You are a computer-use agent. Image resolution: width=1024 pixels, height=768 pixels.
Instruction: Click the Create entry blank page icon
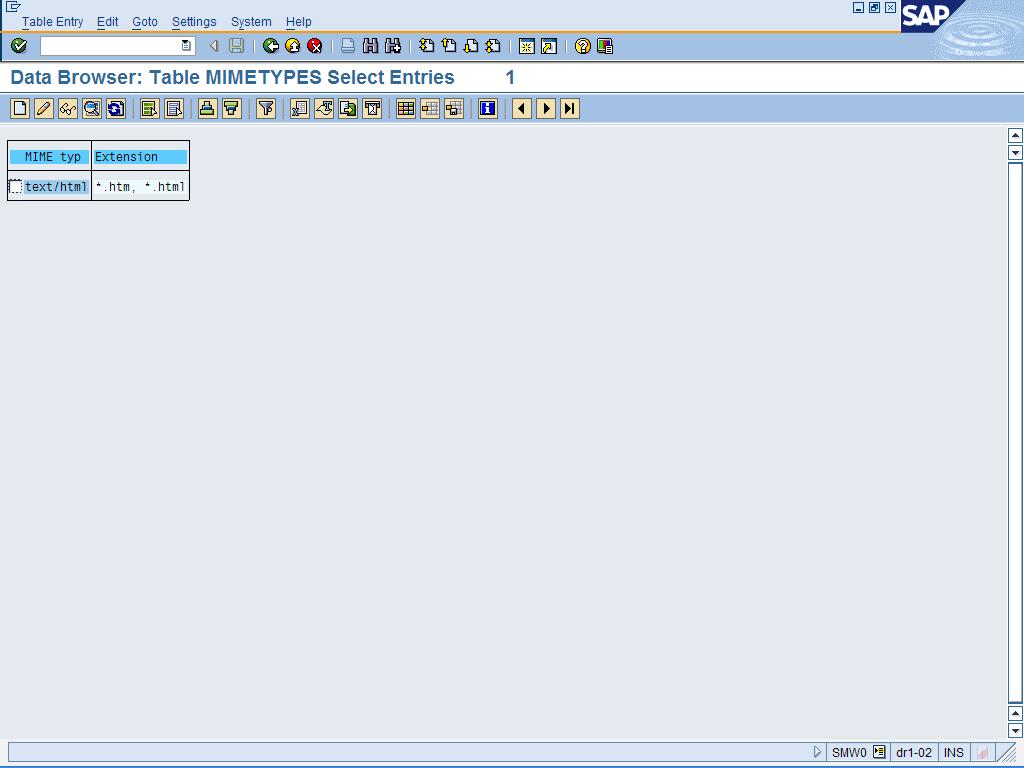(x=20, y=108)
